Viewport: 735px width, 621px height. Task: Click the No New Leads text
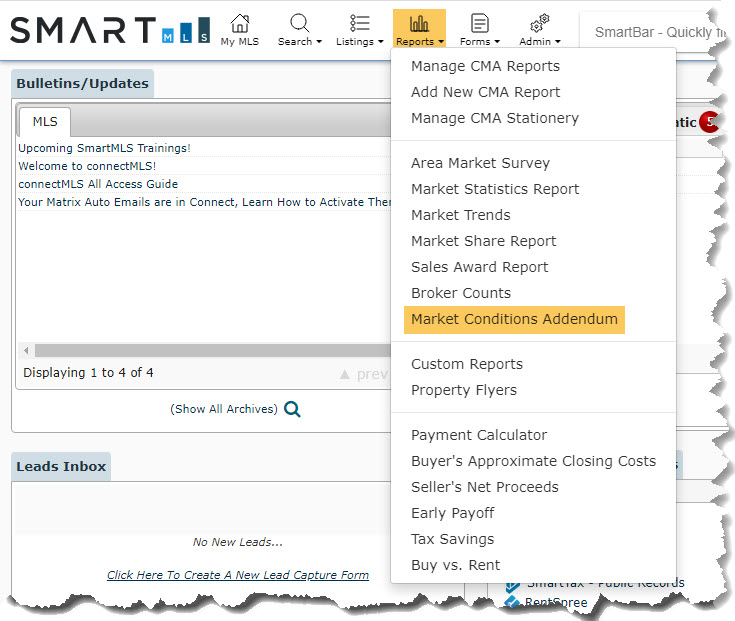pos(238,542)
